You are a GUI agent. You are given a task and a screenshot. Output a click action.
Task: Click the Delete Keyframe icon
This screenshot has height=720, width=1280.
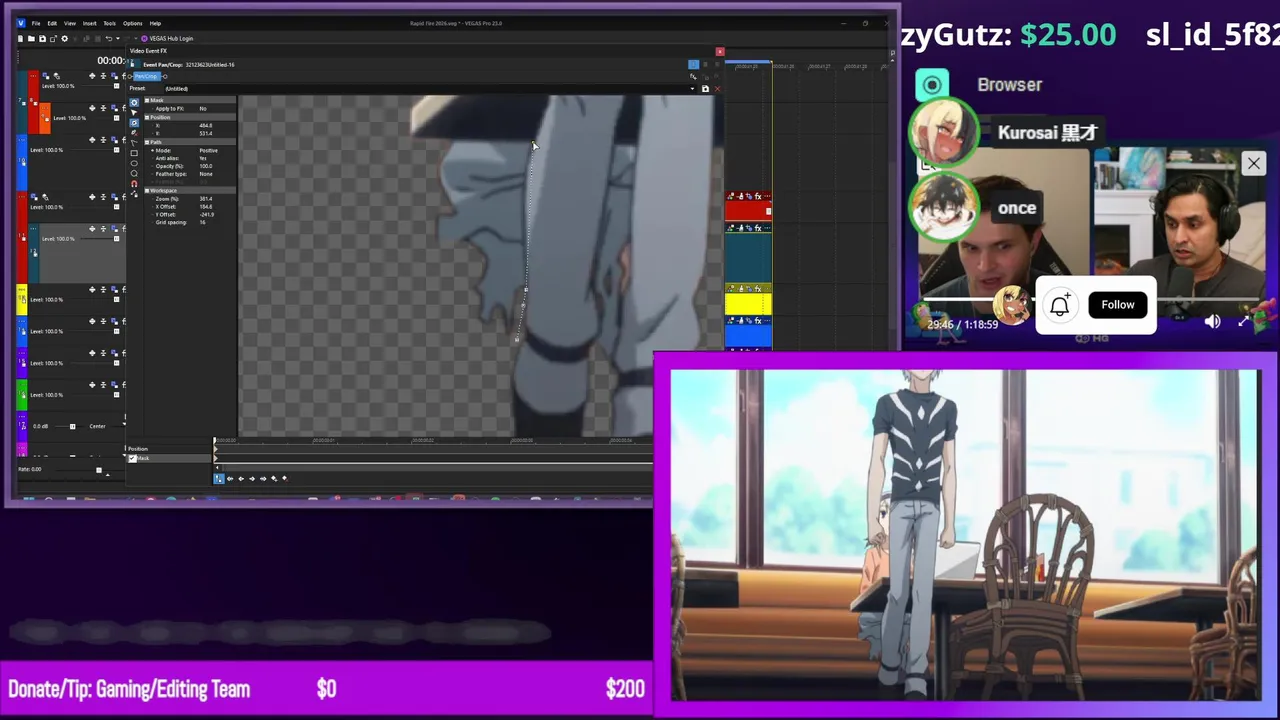point(285,479)
